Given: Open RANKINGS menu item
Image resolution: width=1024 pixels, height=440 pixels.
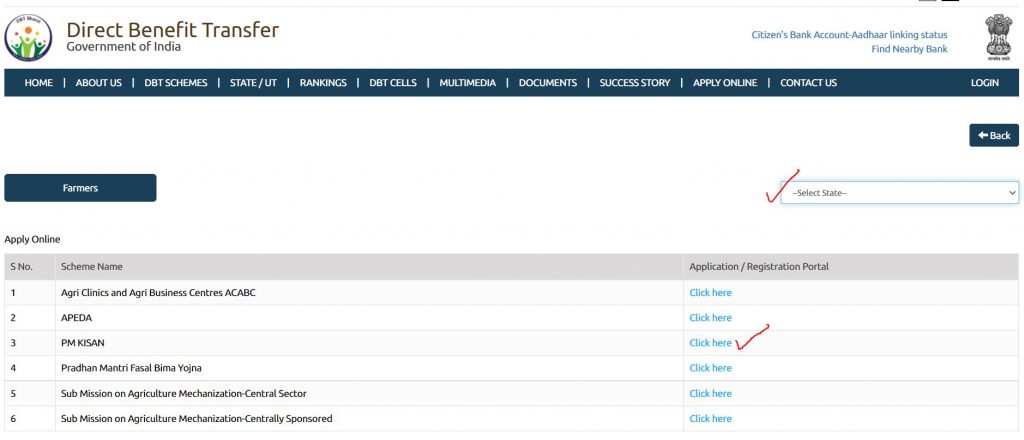Looking at the screenshot, I should [x=323, y=83].
